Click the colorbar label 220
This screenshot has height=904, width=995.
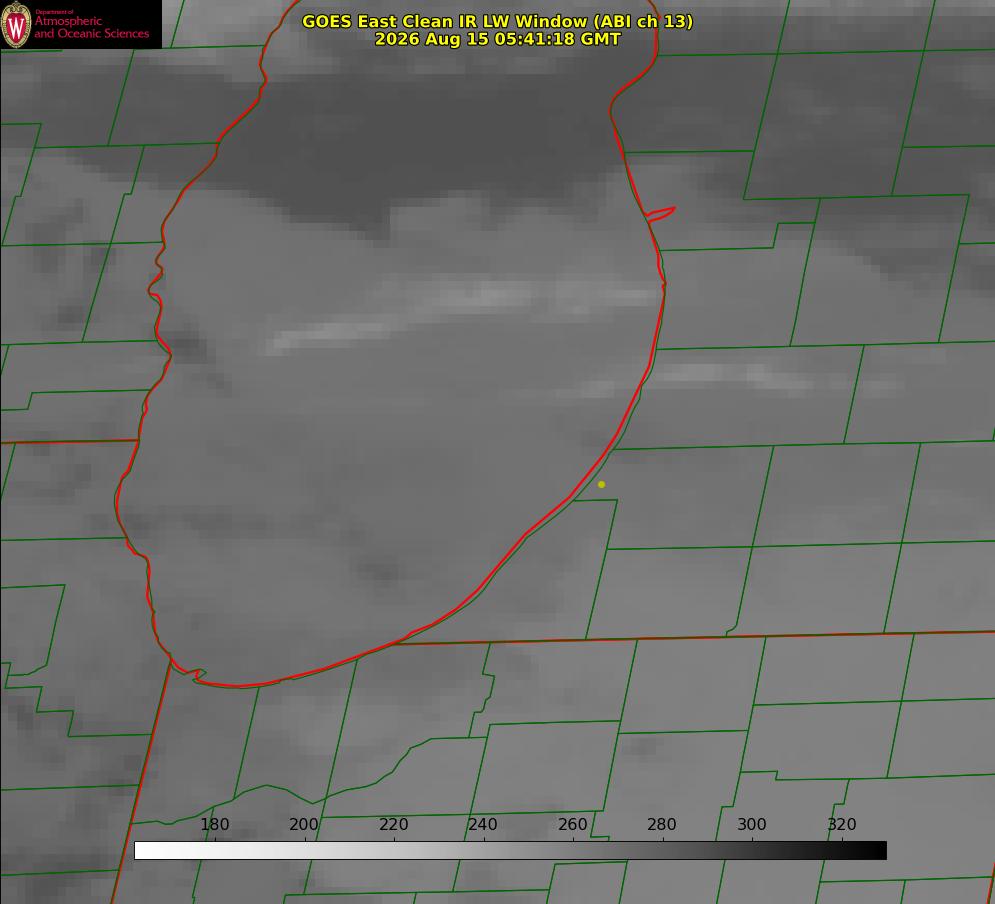pyautogui.click(x=393, y=824)
